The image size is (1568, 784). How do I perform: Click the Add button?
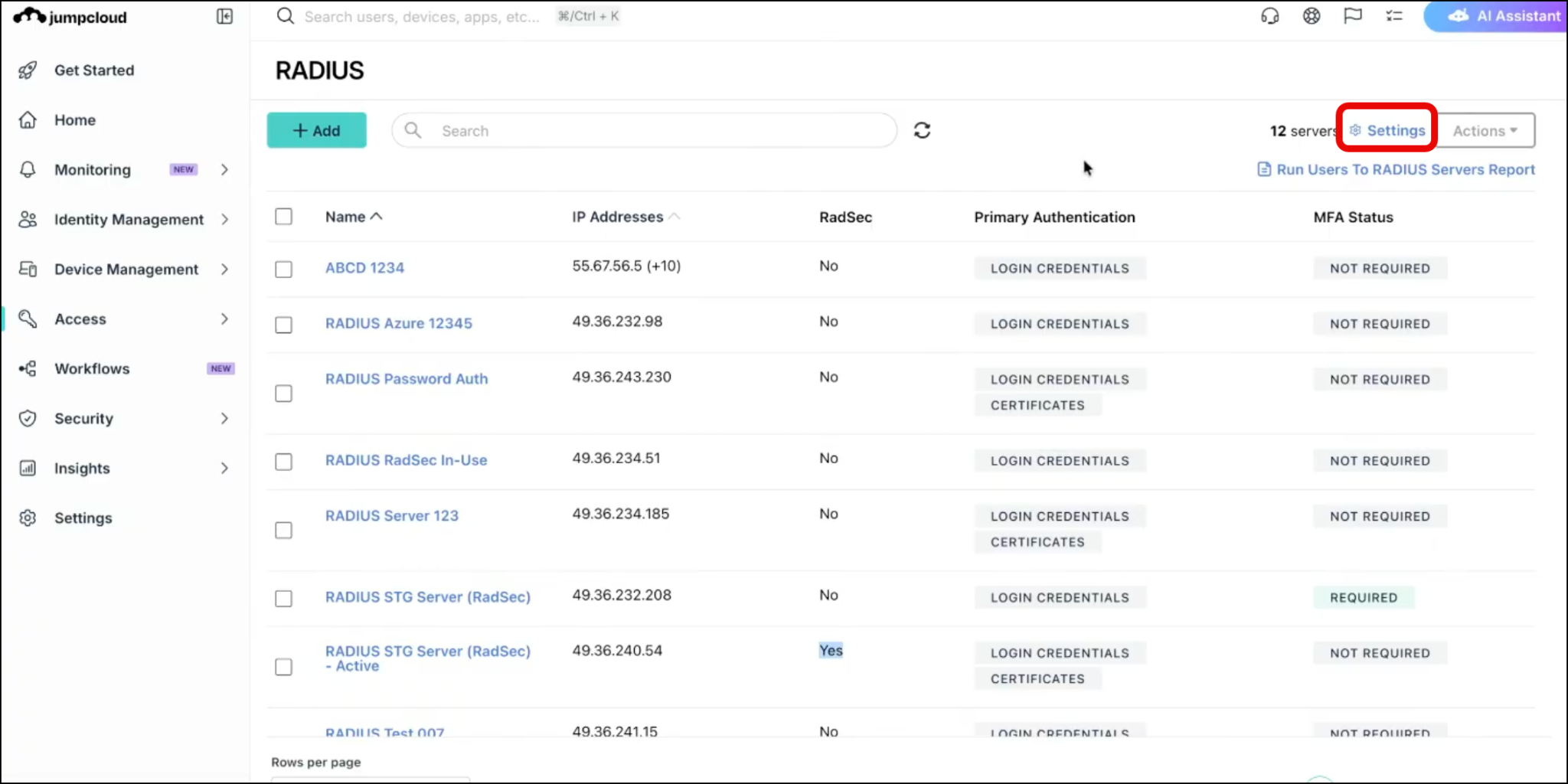[x=316, y=130]
